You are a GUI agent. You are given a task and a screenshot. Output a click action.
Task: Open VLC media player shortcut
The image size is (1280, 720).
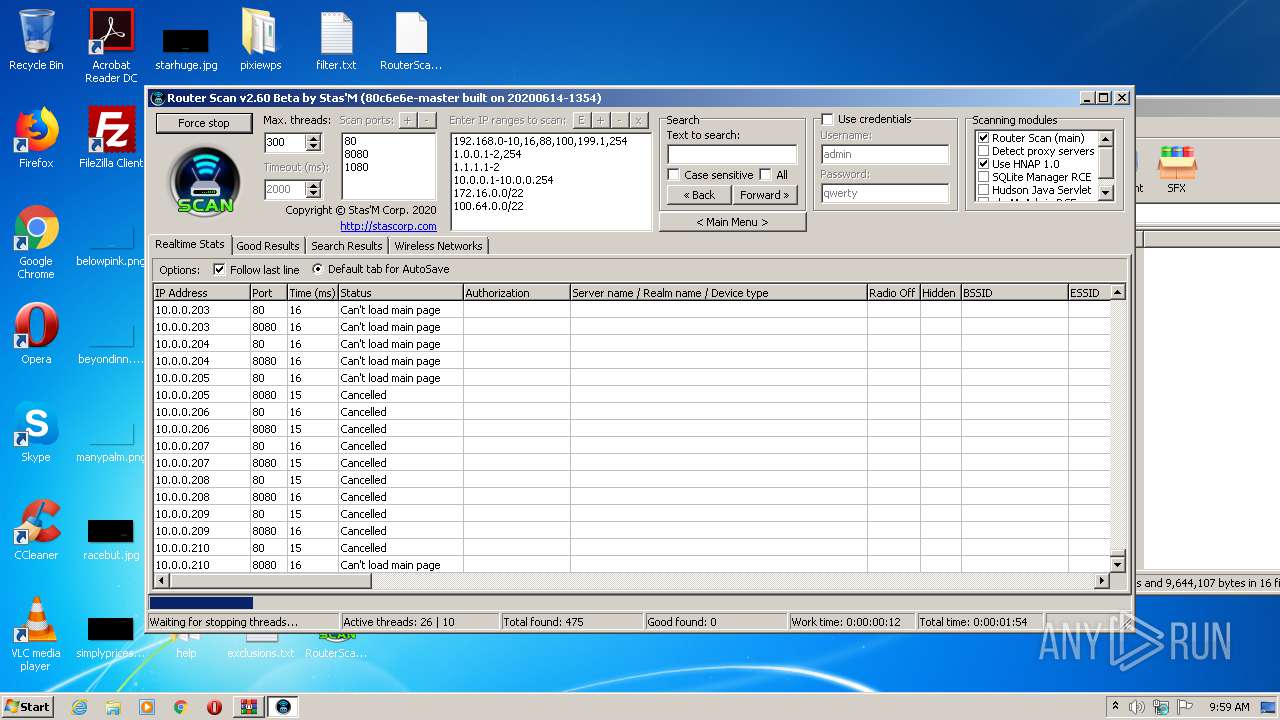pyautogui.click(x=36, y=634)
